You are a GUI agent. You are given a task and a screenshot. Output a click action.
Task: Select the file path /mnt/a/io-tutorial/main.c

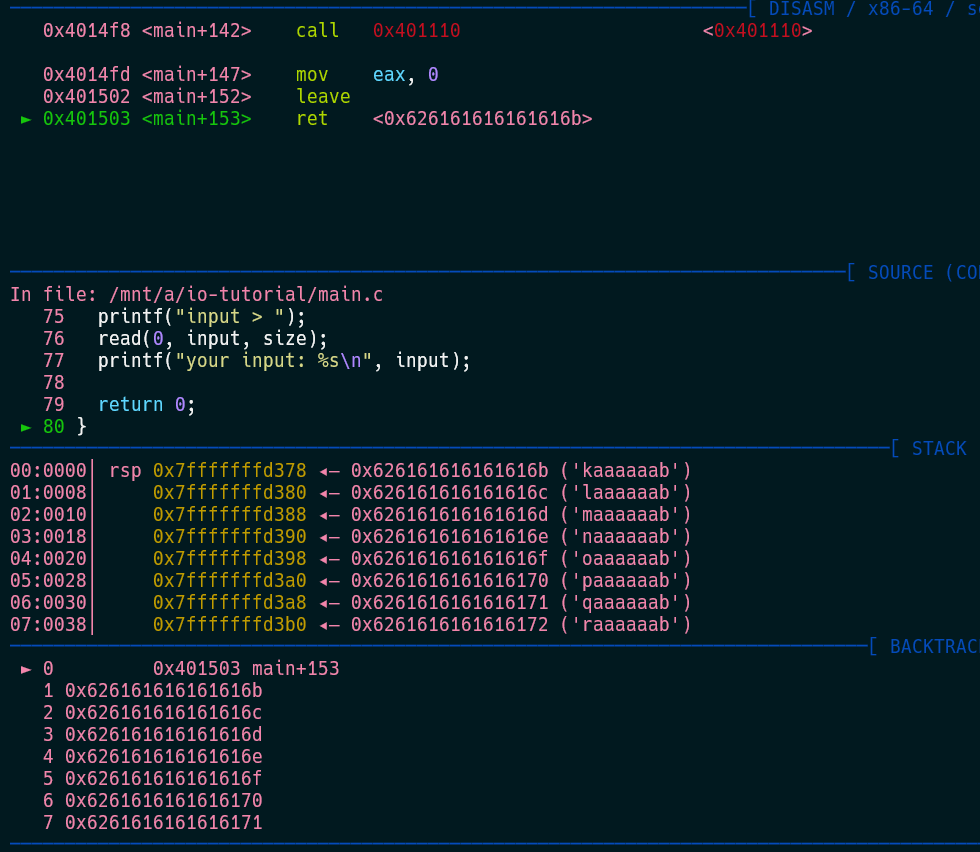click(246, 294)
